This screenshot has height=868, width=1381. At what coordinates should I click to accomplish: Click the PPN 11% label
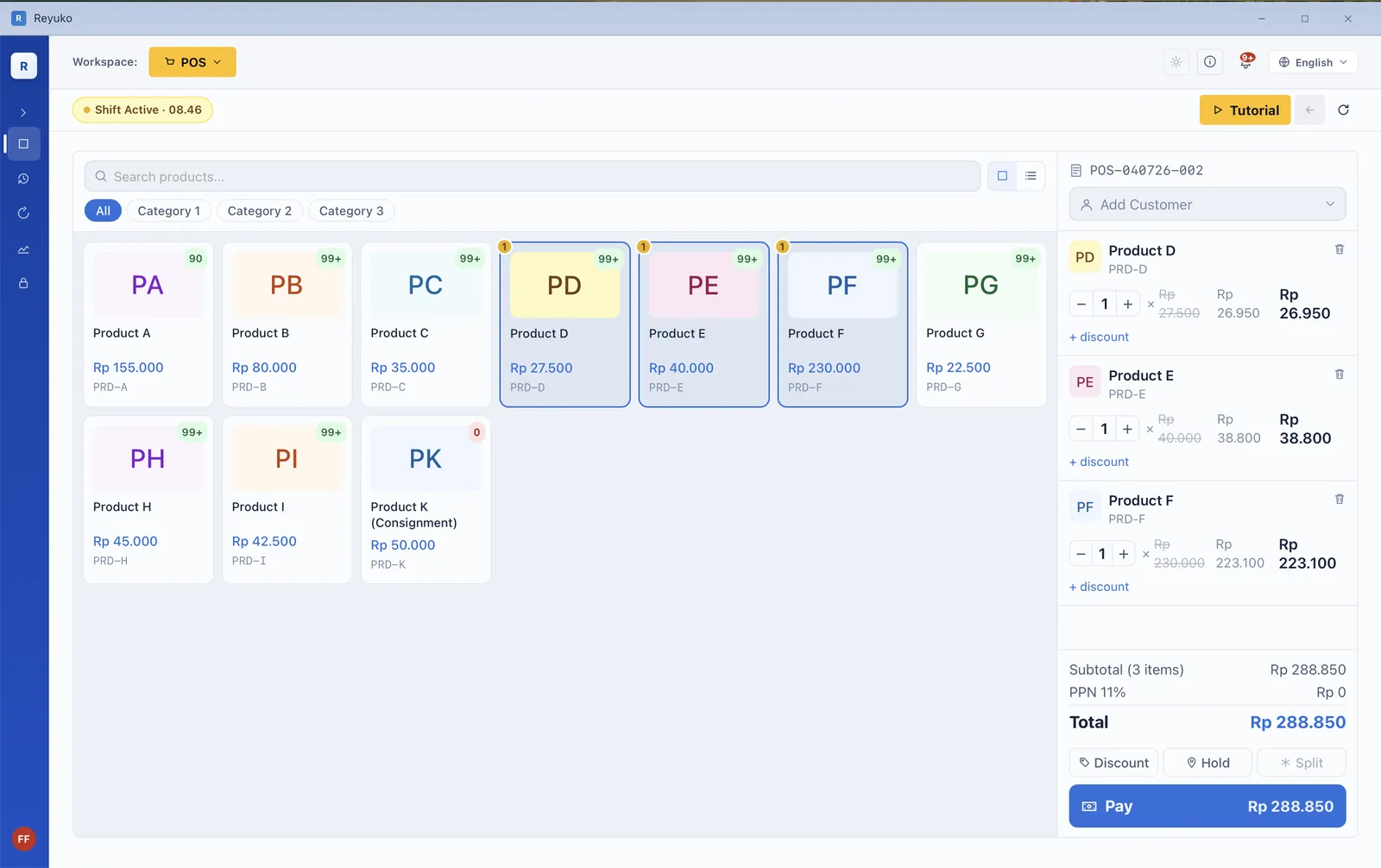[1097, 692]
